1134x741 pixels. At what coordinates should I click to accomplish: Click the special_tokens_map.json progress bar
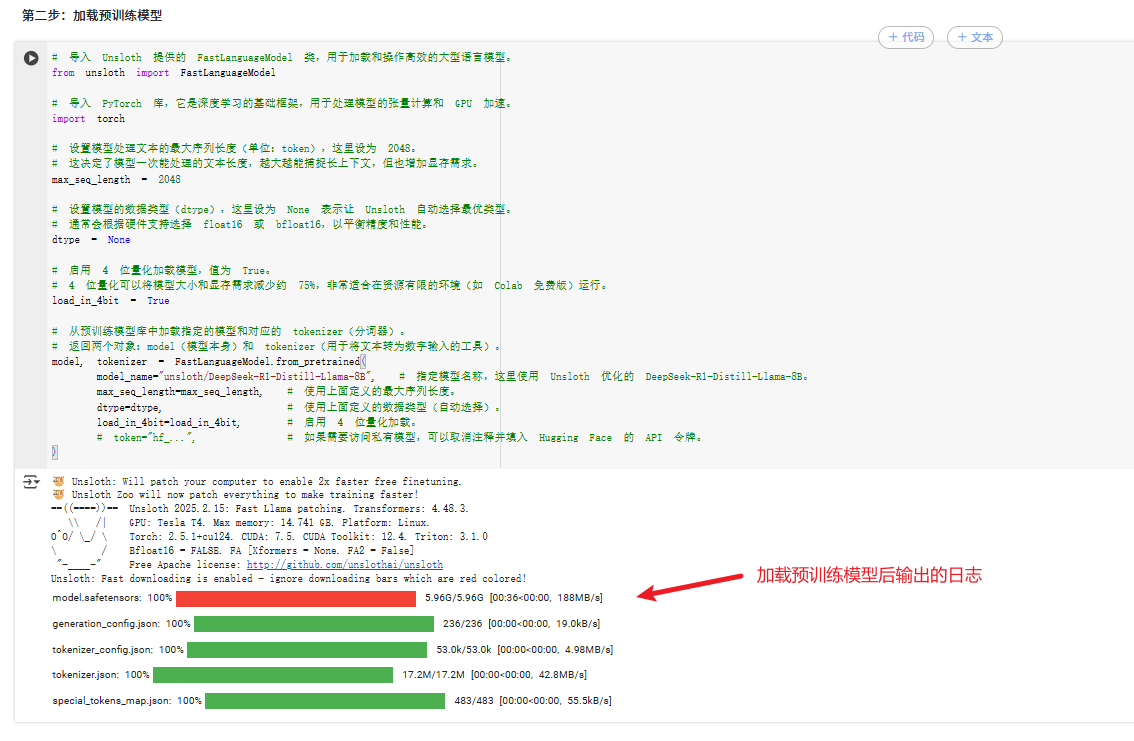[325, 701]
